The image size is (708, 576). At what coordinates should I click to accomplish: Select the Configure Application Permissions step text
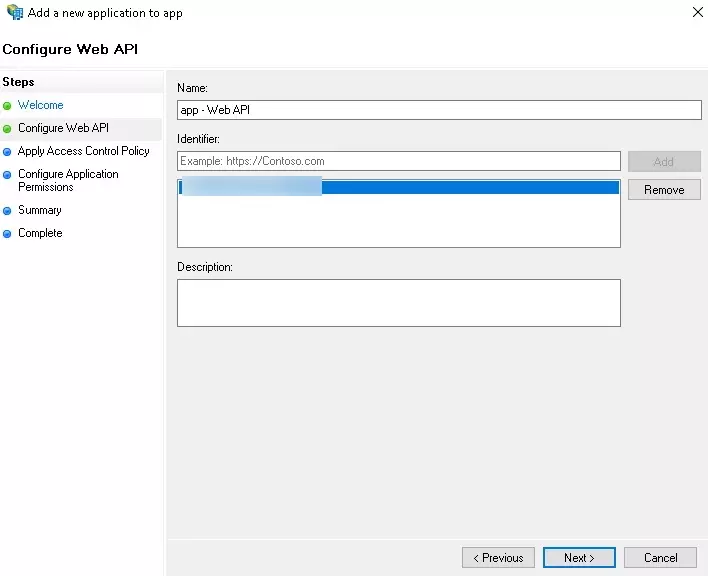tap(68, 180)
